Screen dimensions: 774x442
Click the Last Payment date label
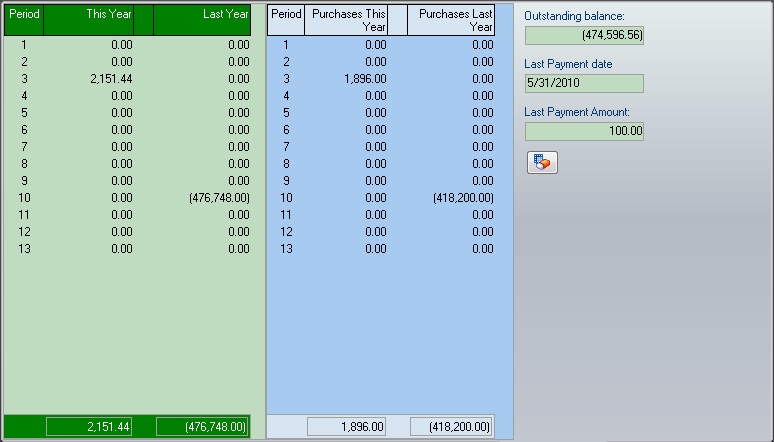pyautogui.click(x=568, y=64)
